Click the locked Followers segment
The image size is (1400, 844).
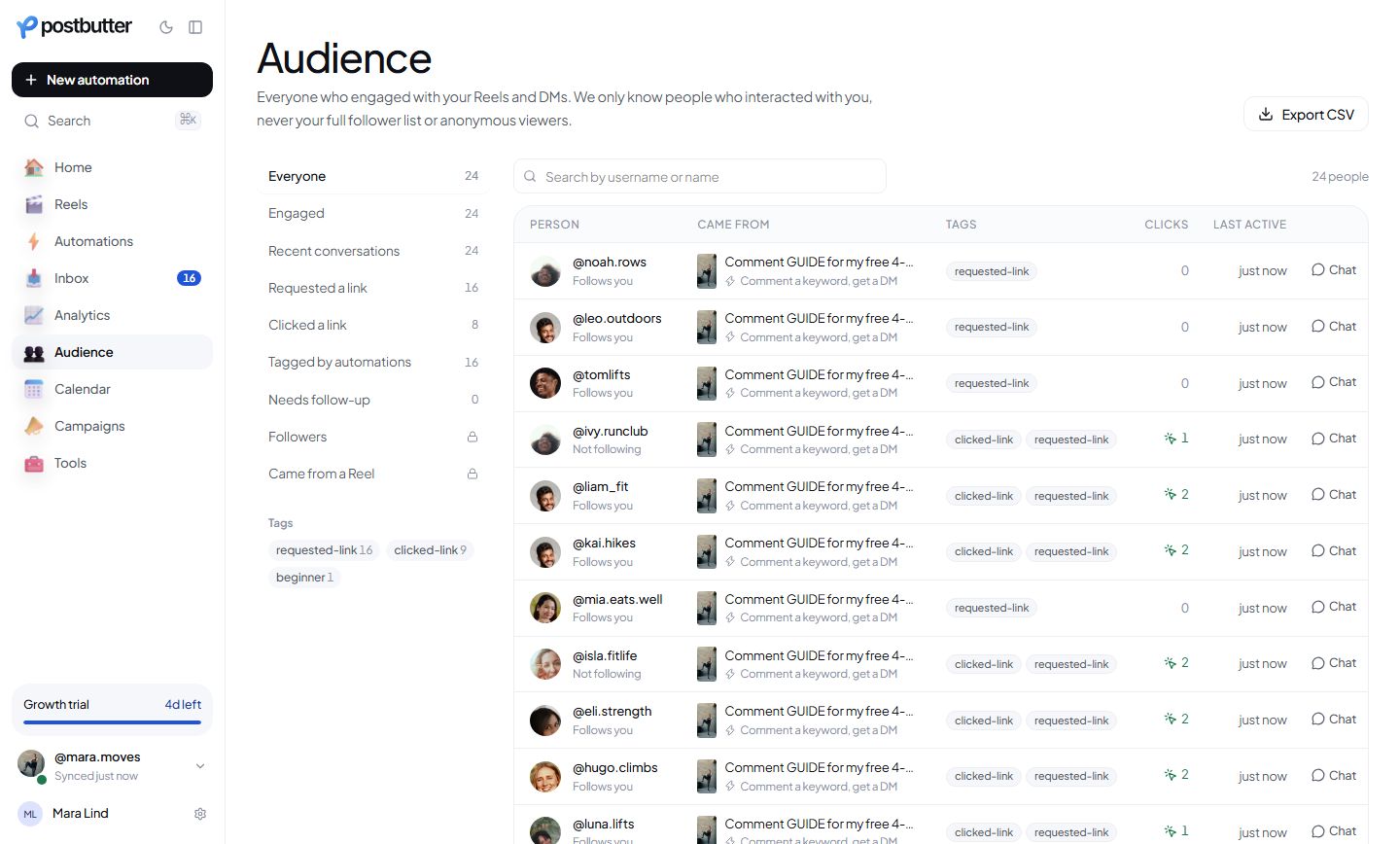click(x=373, y=437)
